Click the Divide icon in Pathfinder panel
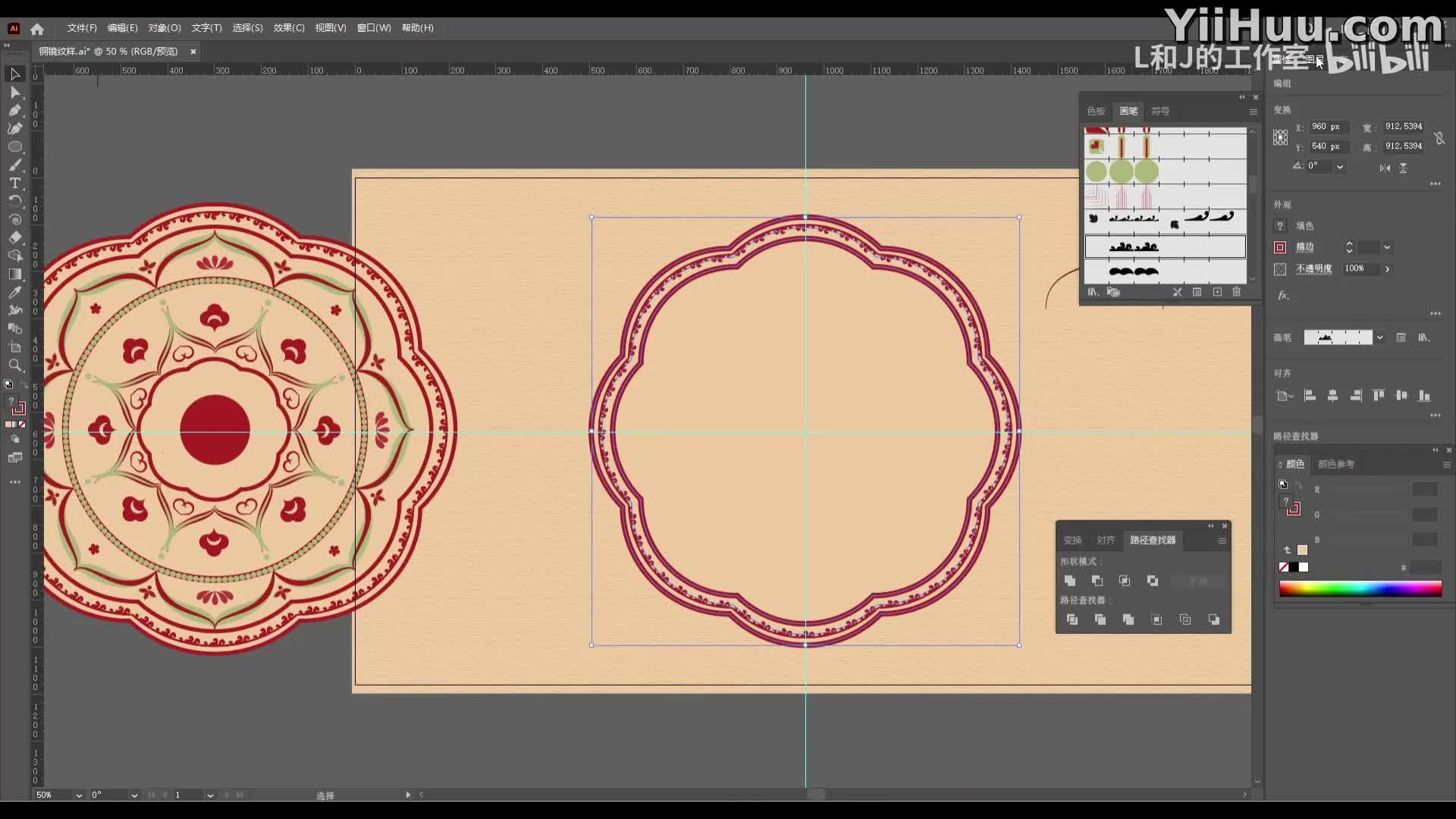Screen dimensions: 1456x819 pos(1072,620)
